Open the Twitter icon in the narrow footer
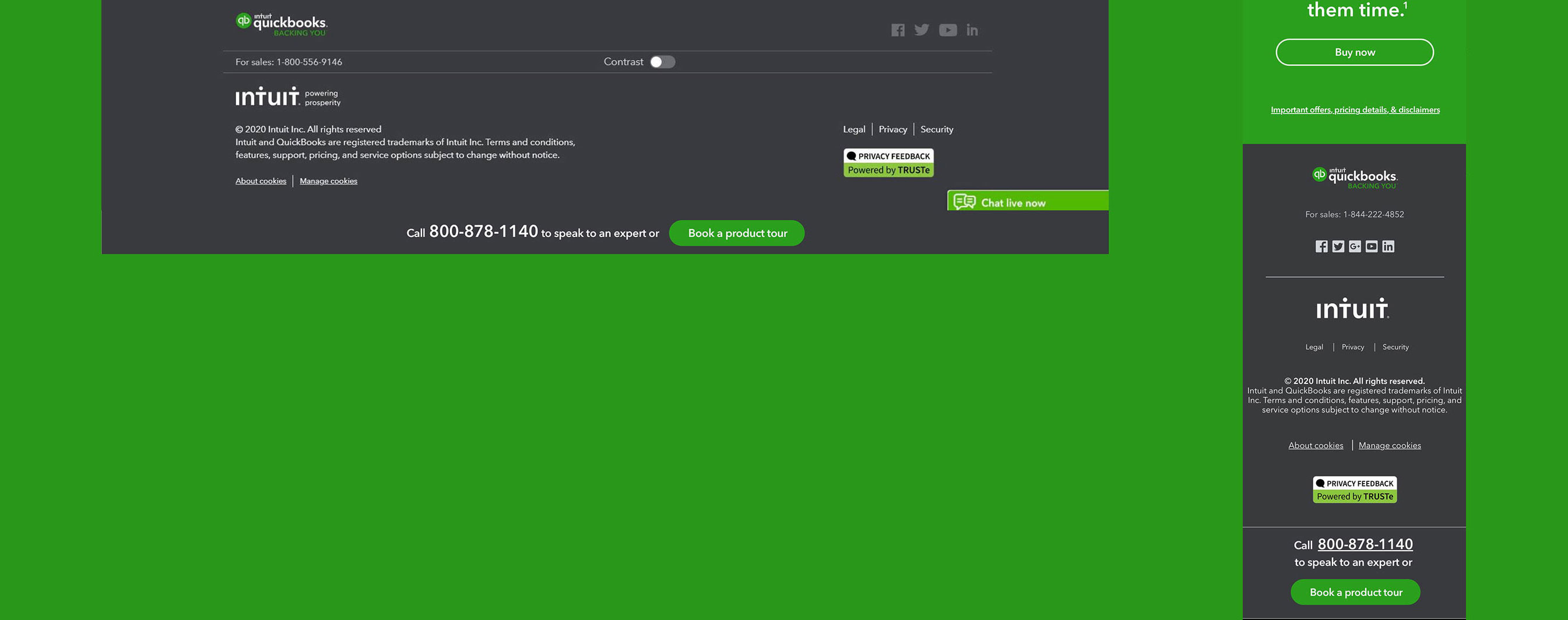 click(x=1338, y=246)
